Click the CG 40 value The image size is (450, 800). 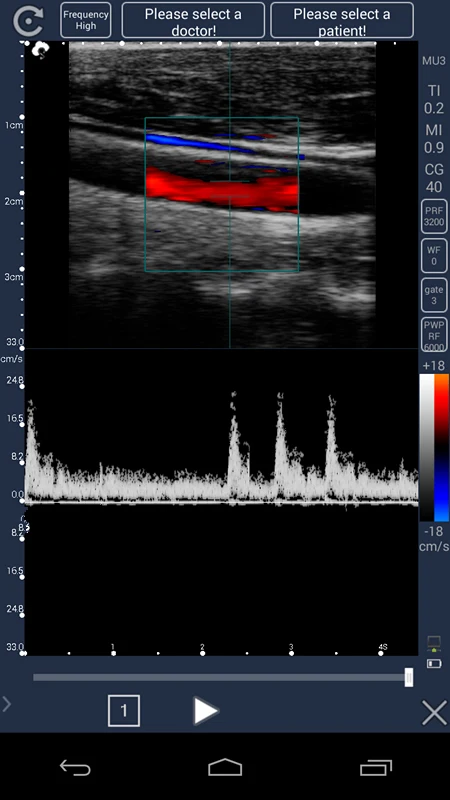434,178
